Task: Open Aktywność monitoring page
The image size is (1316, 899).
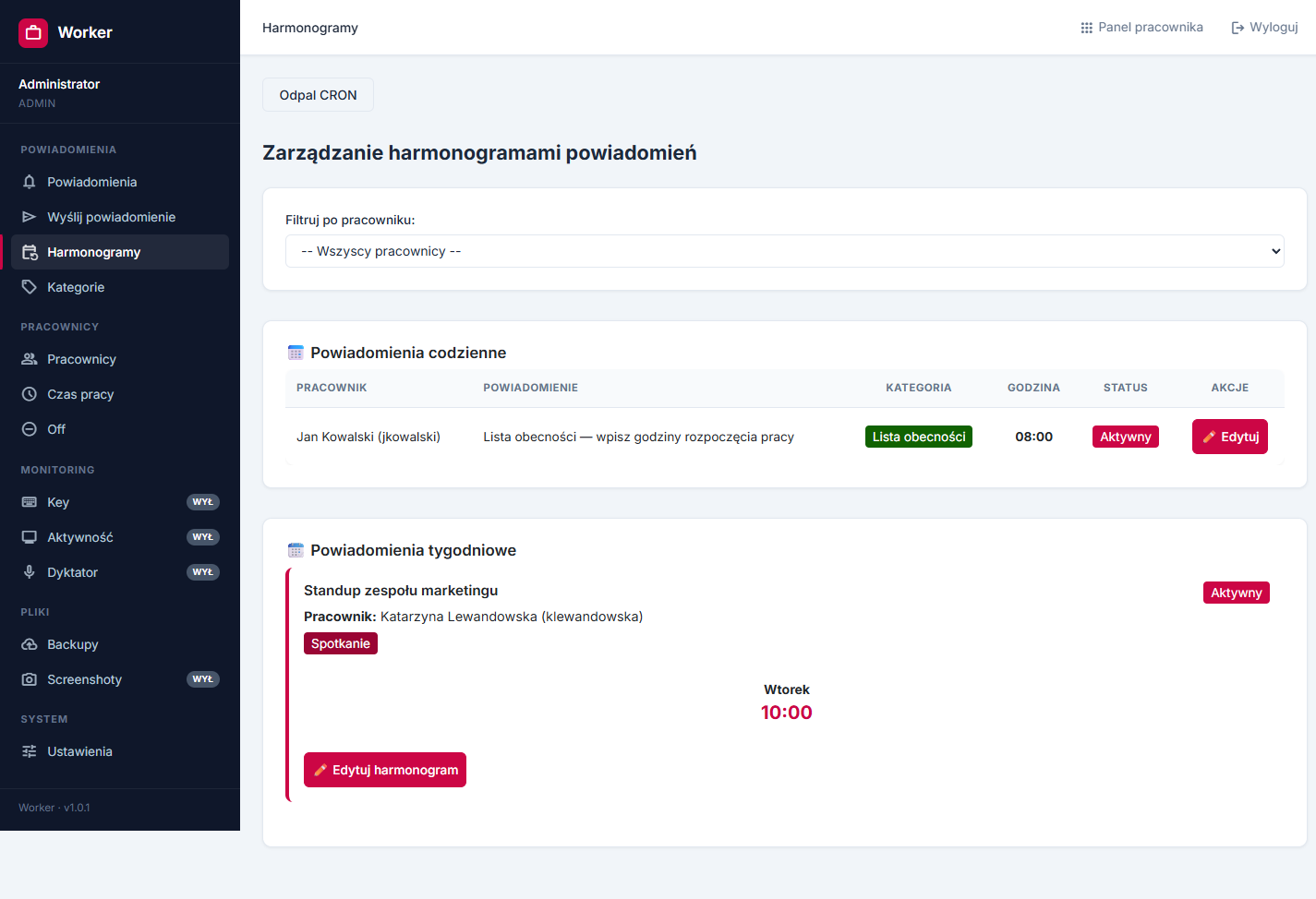Action: tap(120, 537)
